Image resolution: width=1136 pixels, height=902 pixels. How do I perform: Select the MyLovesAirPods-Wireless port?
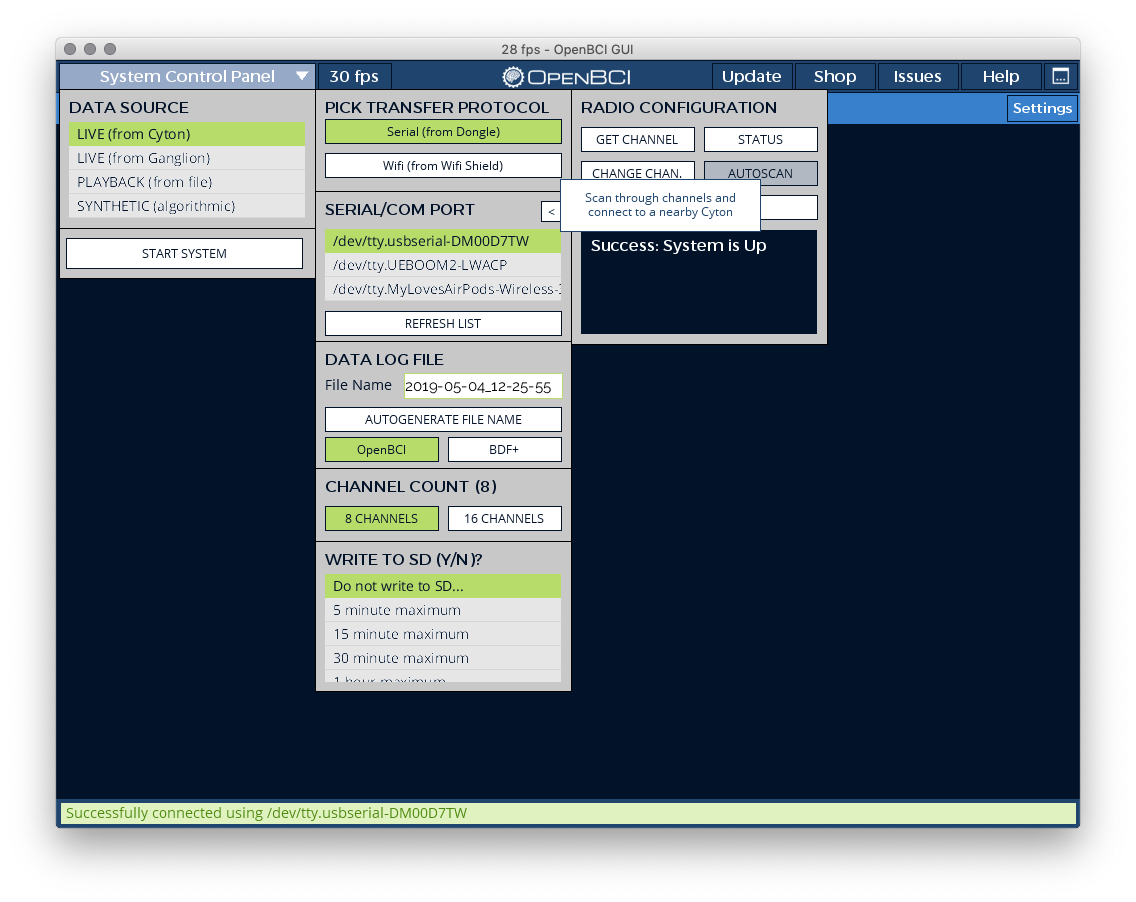443,289
